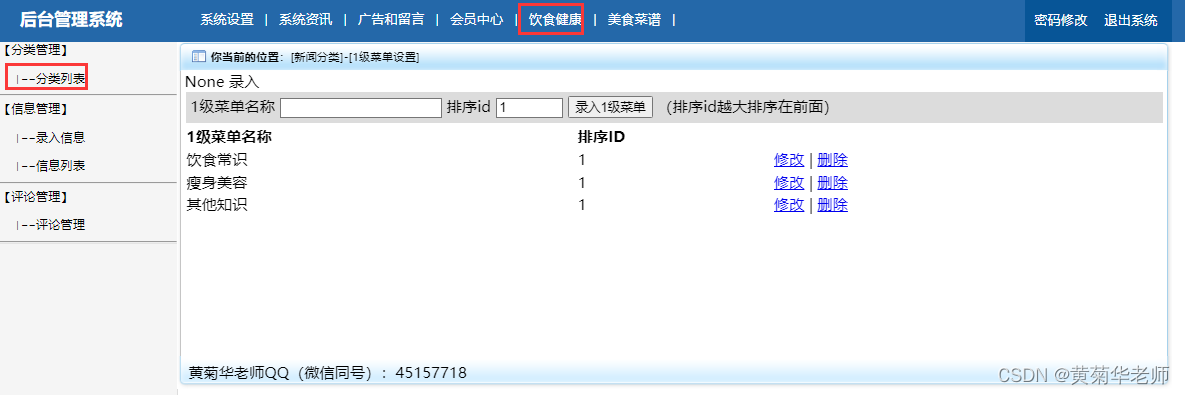Viewport: 1185px width, 395px height.
Task: Click the current-location panel icon
Action: point(200,57)
